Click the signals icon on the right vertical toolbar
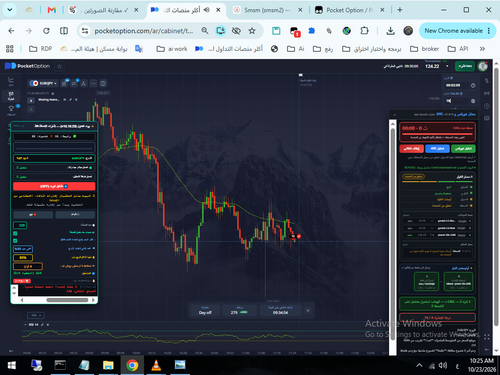500x375 pixels. (487, 93)
